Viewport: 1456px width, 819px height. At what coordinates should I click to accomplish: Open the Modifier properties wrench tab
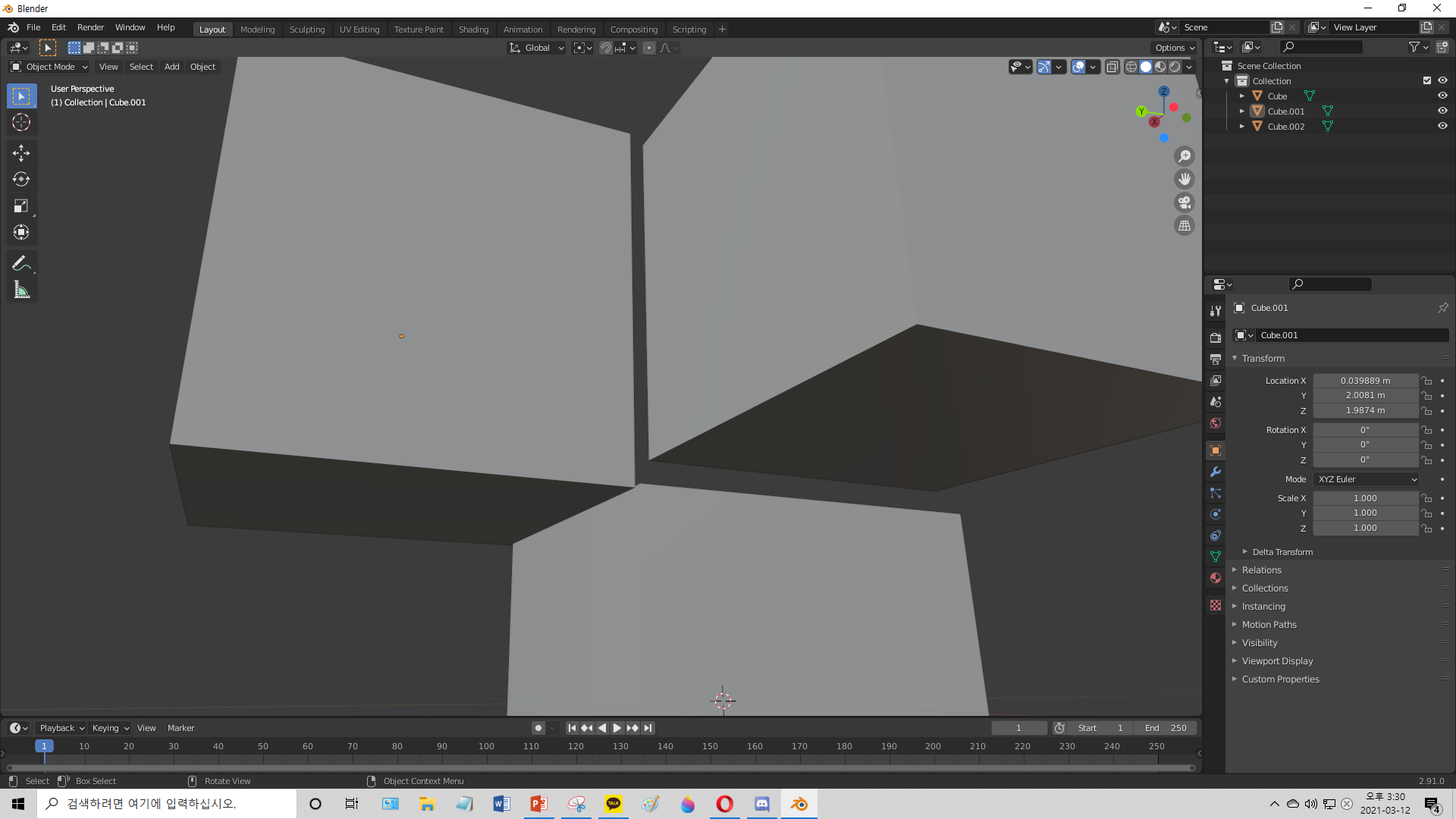click(x=1216, y=472)
